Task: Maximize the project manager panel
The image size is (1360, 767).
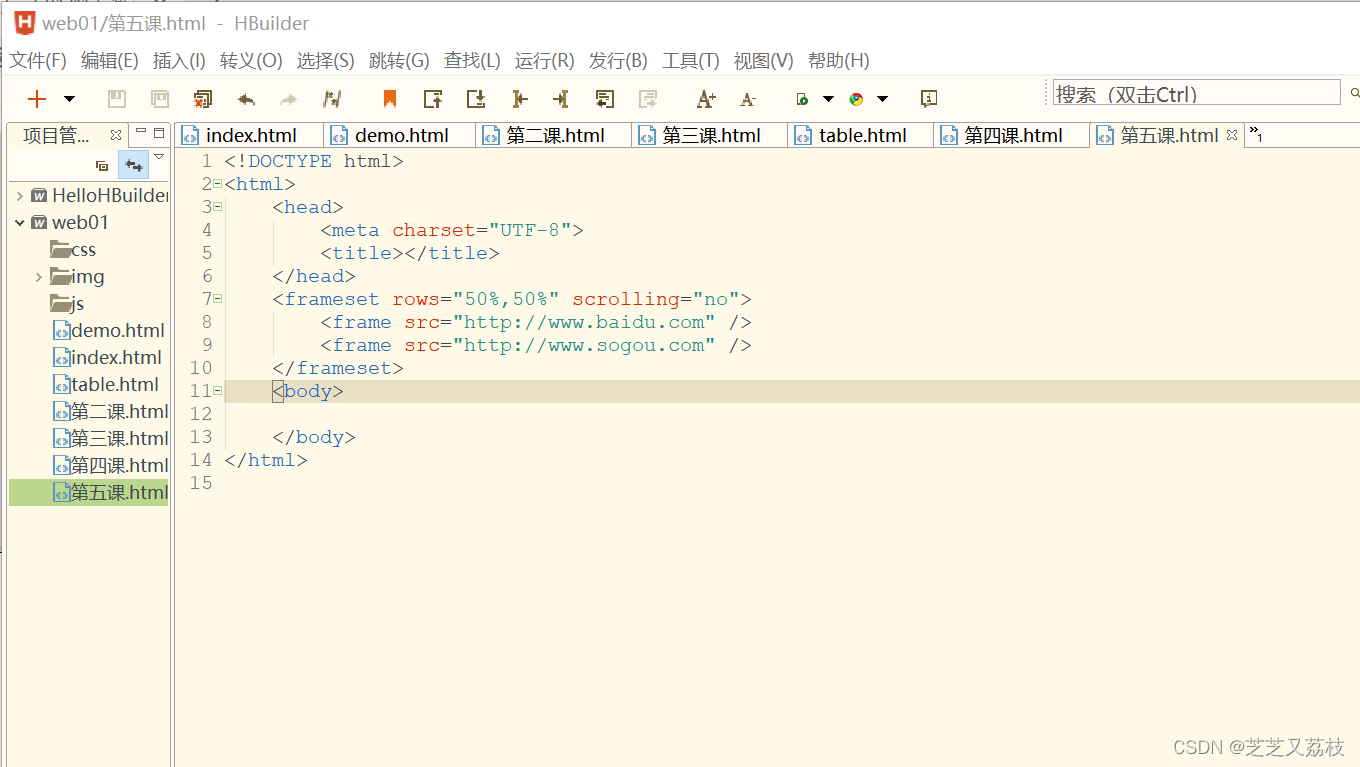Action: click(159, 132)
